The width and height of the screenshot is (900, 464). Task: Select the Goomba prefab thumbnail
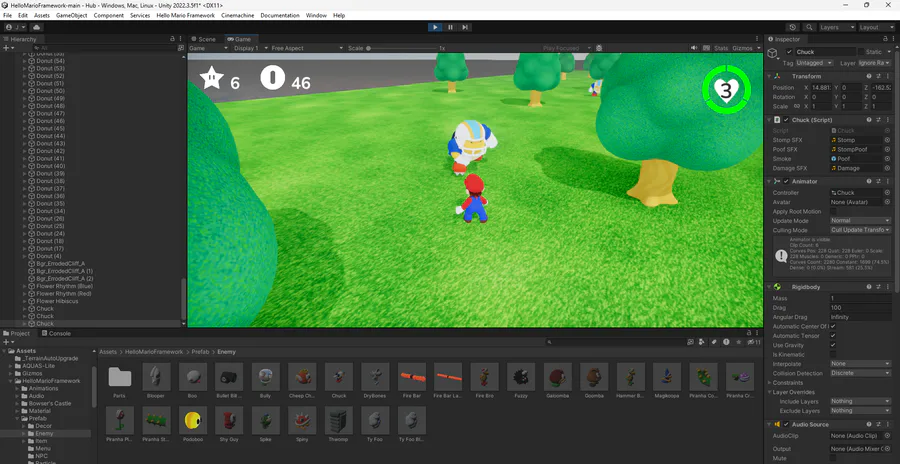tap(594, 377)
